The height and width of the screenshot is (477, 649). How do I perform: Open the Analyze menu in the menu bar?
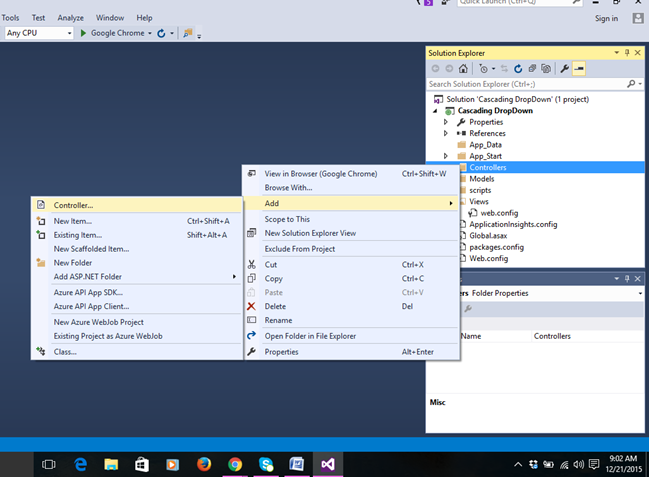[71, 18]
